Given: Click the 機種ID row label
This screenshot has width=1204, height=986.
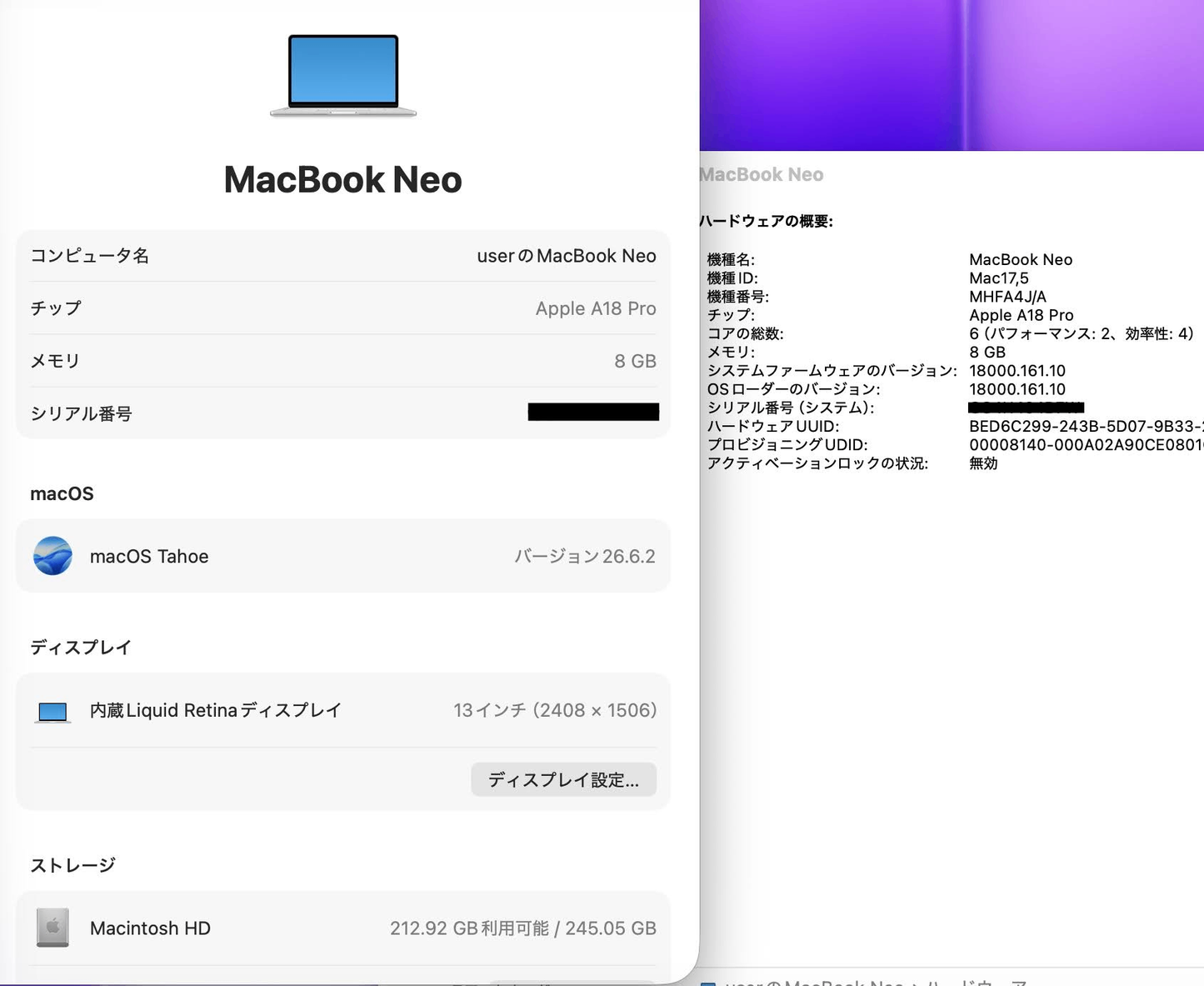Looking at the screenshot, I should pos(732,278).
